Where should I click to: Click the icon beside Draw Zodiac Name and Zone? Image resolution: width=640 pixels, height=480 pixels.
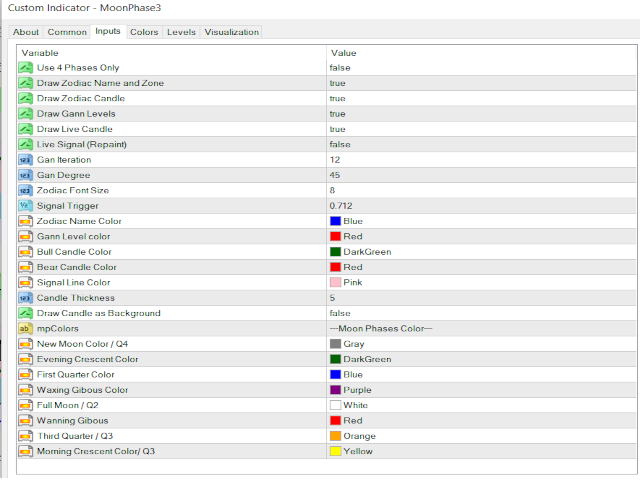click(x=25, y=83)
